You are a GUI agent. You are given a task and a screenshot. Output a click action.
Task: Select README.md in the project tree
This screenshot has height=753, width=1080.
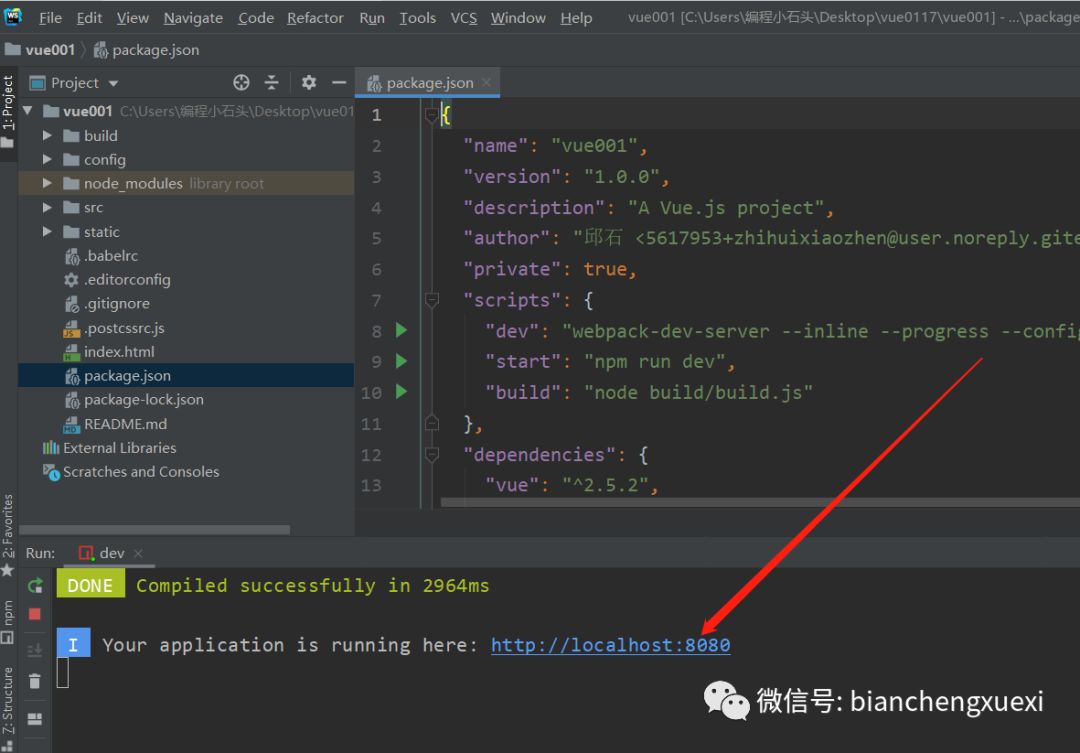click(x=125, y=424)
